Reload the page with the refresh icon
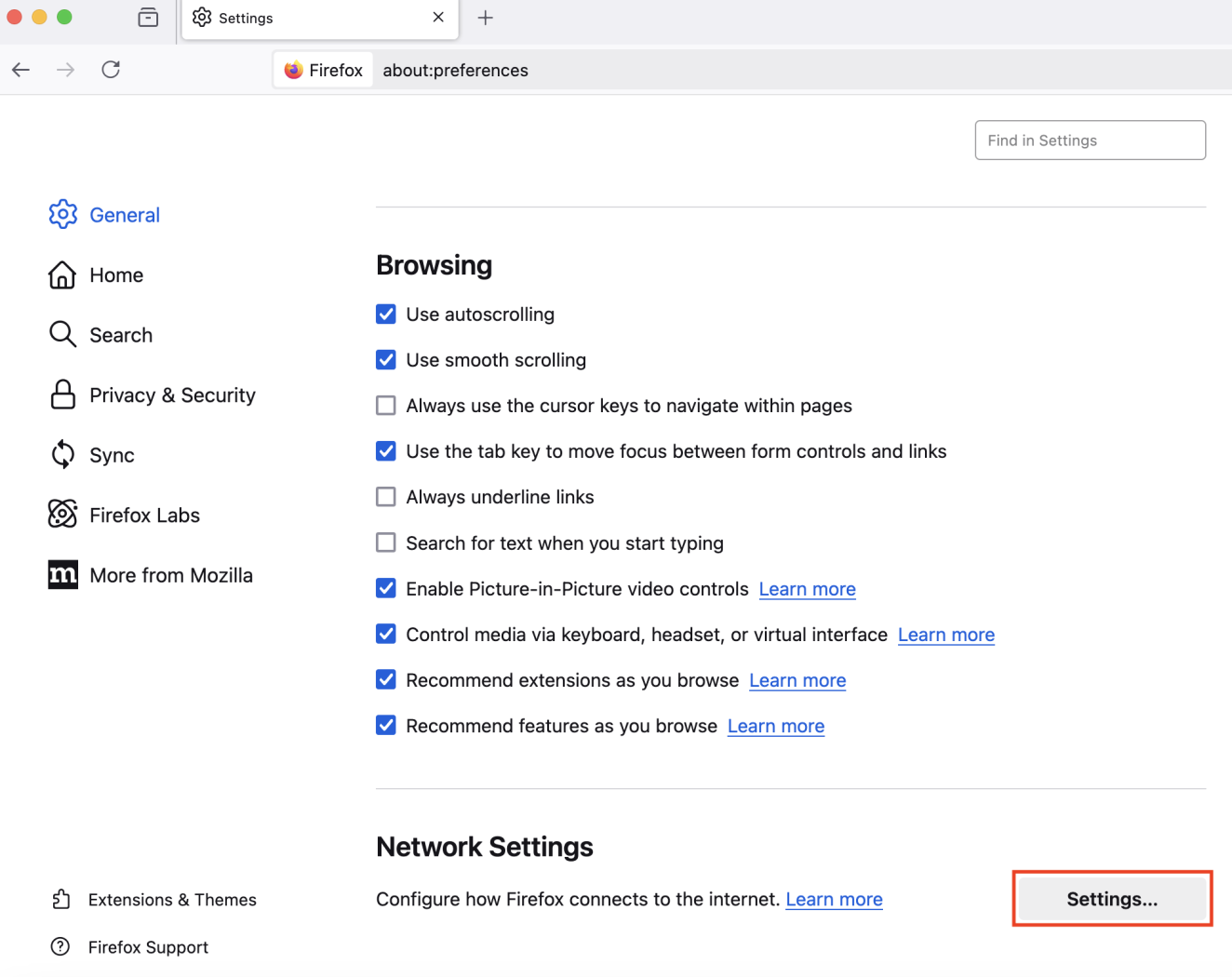Viewport: 1232px width, 977px height. [111, 70]
